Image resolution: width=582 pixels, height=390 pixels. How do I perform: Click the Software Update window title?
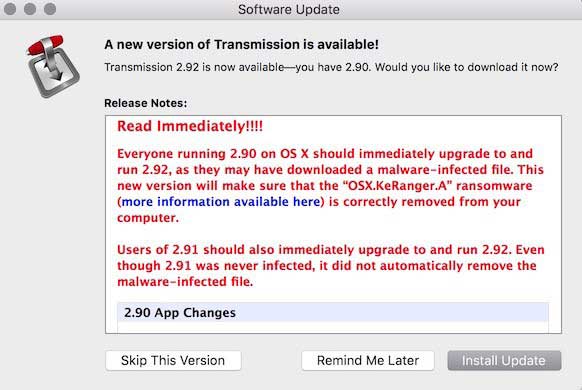(289, 9)
